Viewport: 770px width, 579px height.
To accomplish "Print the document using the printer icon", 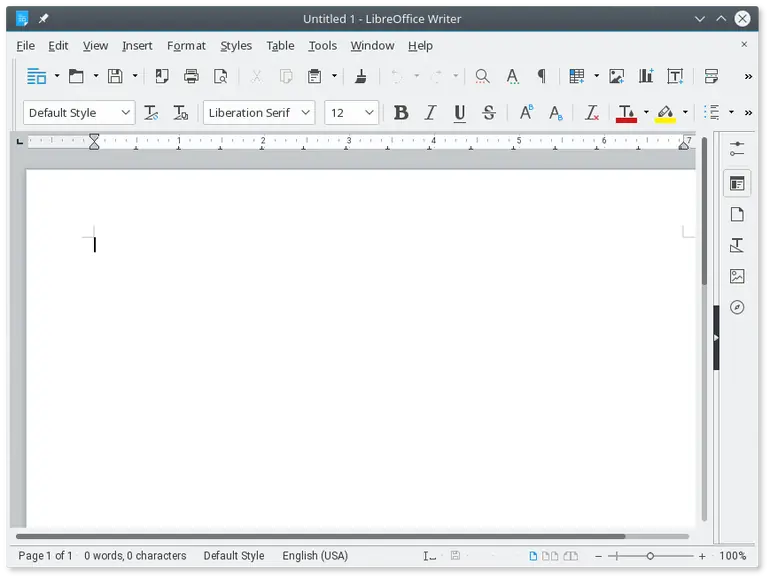I will [x=191, y=76].
